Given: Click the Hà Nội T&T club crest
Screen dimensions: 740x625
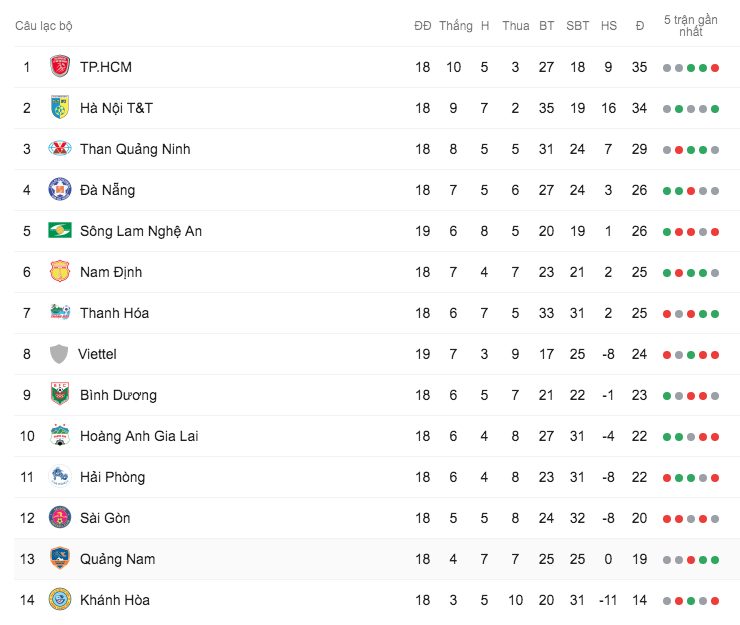Looking at the screenshot, I should pyautogui.click(x=60, y=108).
